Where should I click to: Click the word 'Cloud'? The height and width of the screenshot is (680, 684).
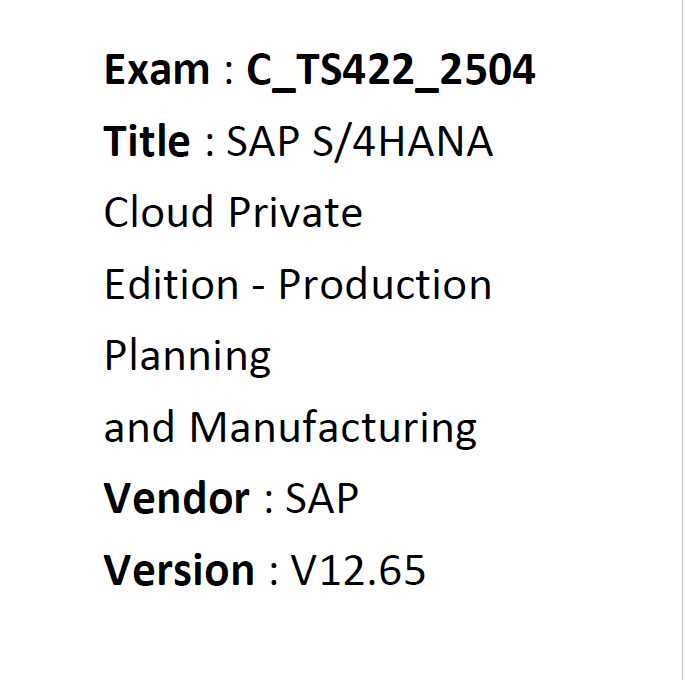coord(158,212)
